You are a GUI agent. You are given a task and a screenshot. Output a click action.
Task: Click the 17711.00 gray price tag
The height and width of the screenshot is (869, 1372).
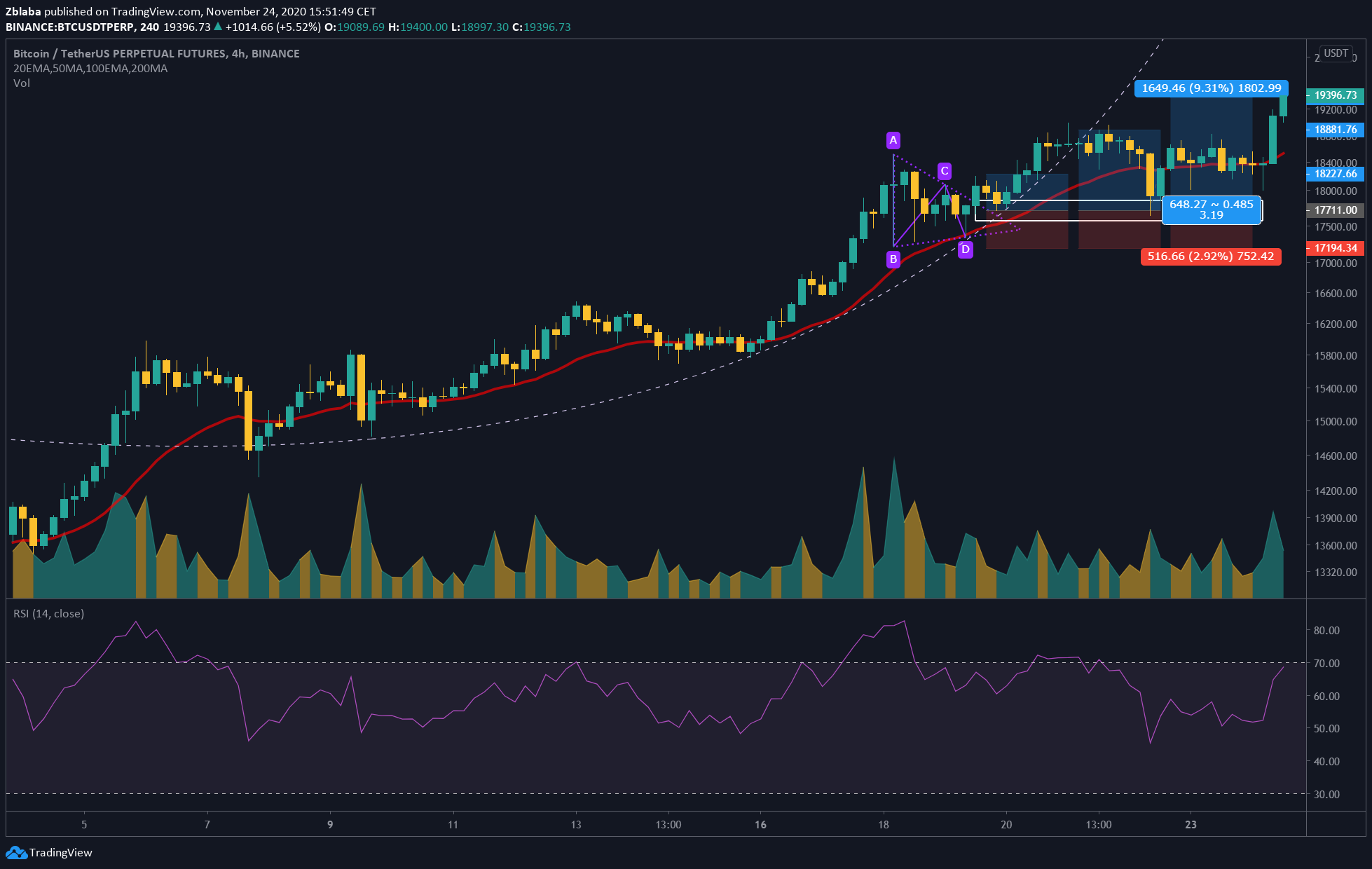click(x=1336, y=210)
